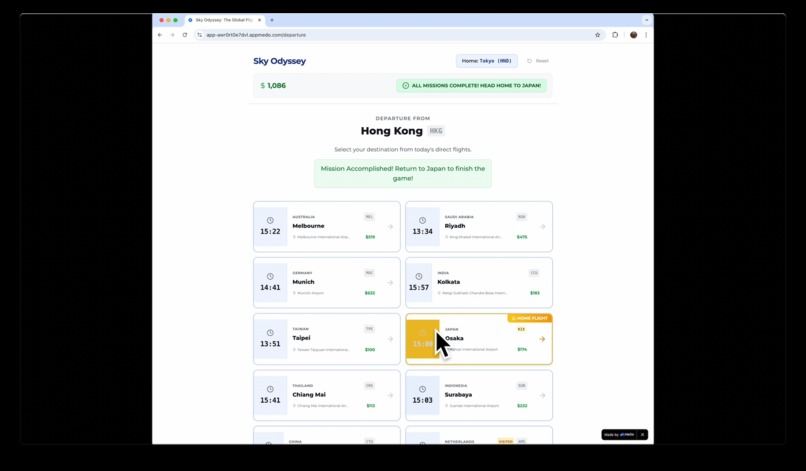Screen dimensions: 806x471
Task: Click the clock icon above 15:22
Action: pyautogui.click(x=270, y=220)
